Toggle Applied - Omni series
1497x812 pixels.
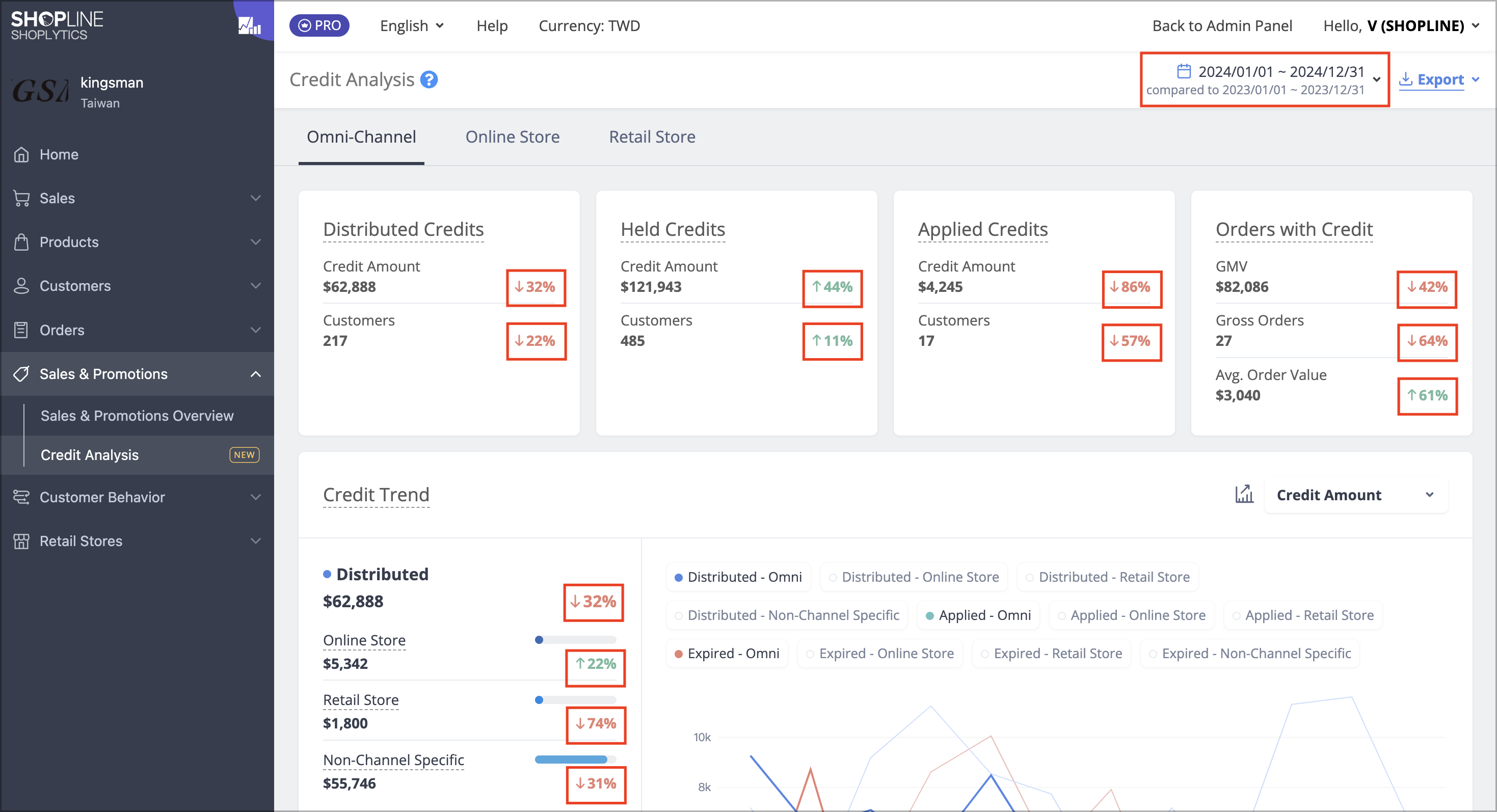tap(978, 615)
